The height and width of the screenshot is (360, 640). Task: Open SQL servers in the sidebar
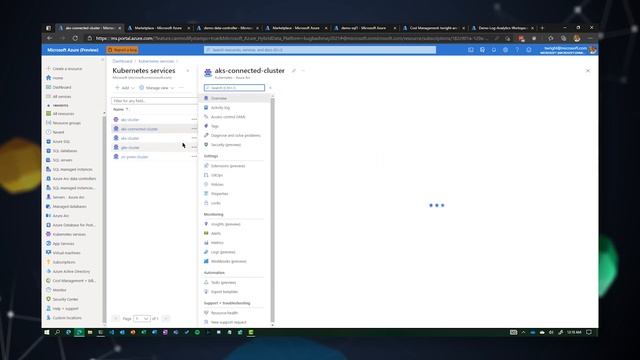coord(62,160)
